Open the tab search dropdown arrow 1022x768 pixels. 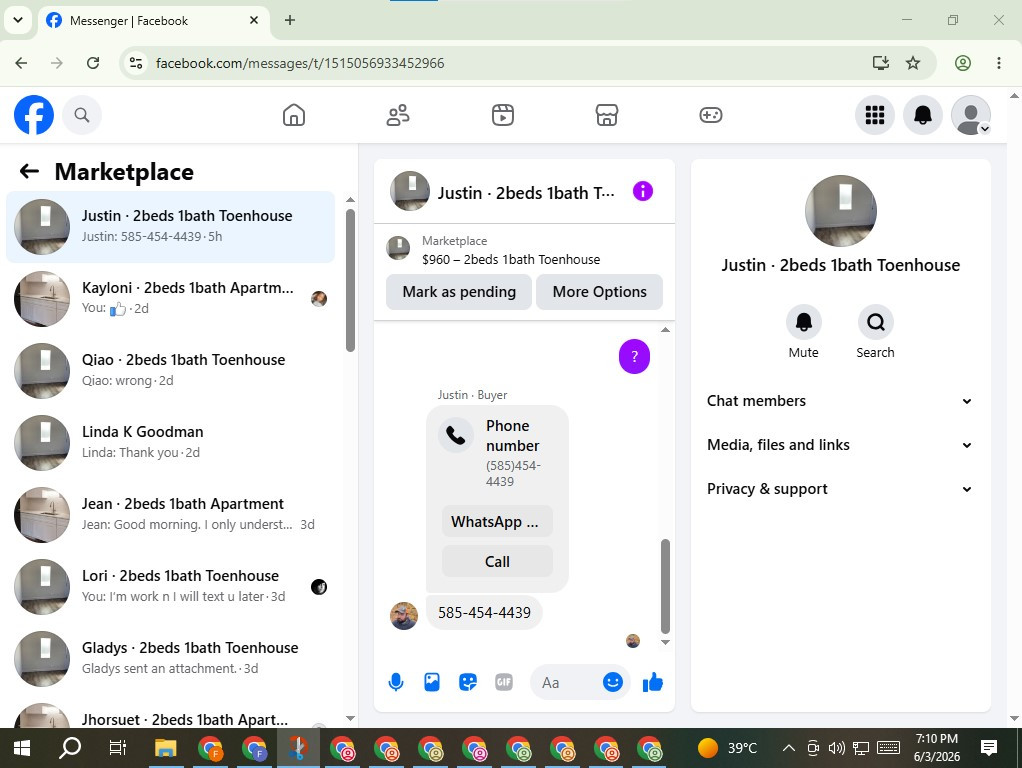(18, 20)
